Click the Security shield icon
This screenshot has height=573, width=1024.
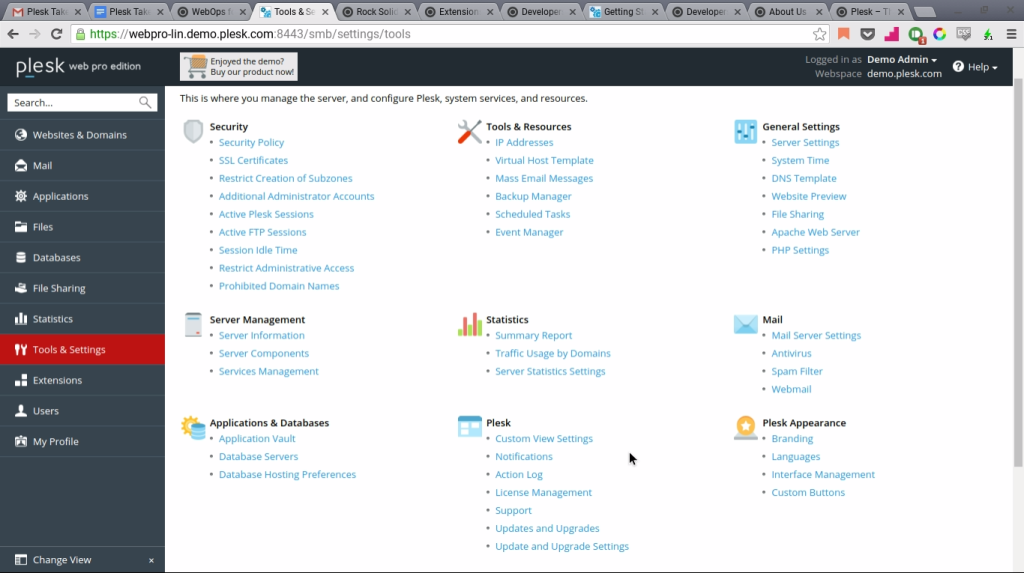[193, 131]
